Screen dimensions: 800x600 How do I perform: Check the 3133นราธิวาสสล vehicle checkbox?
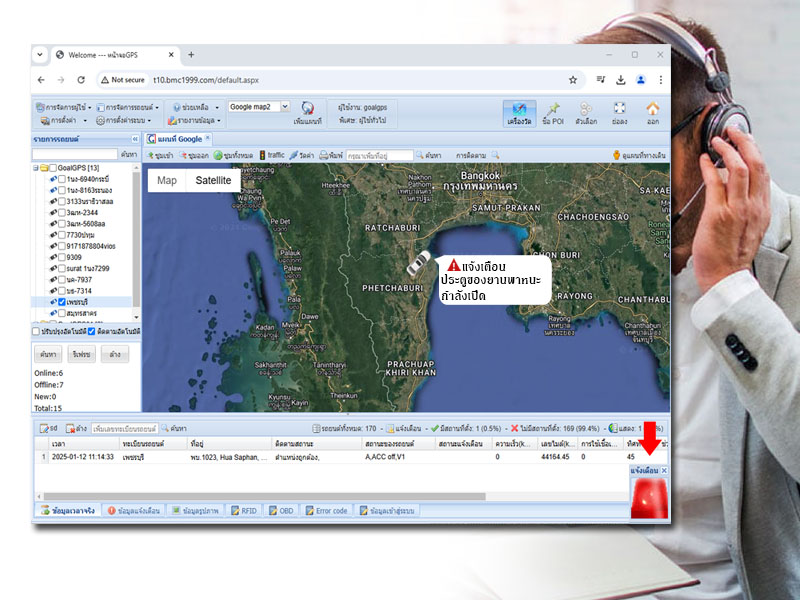(62, 202)
